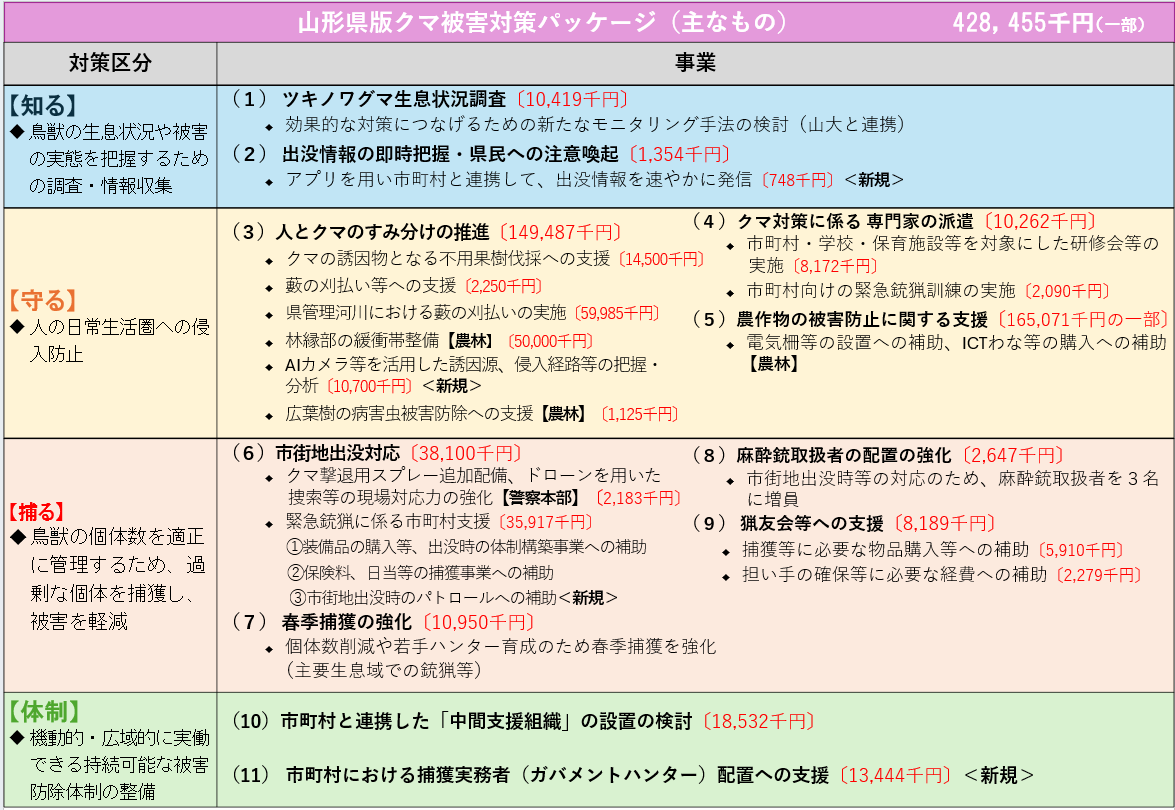Select item (8) 麻酔銃取扱者の配置の強化

821,455
